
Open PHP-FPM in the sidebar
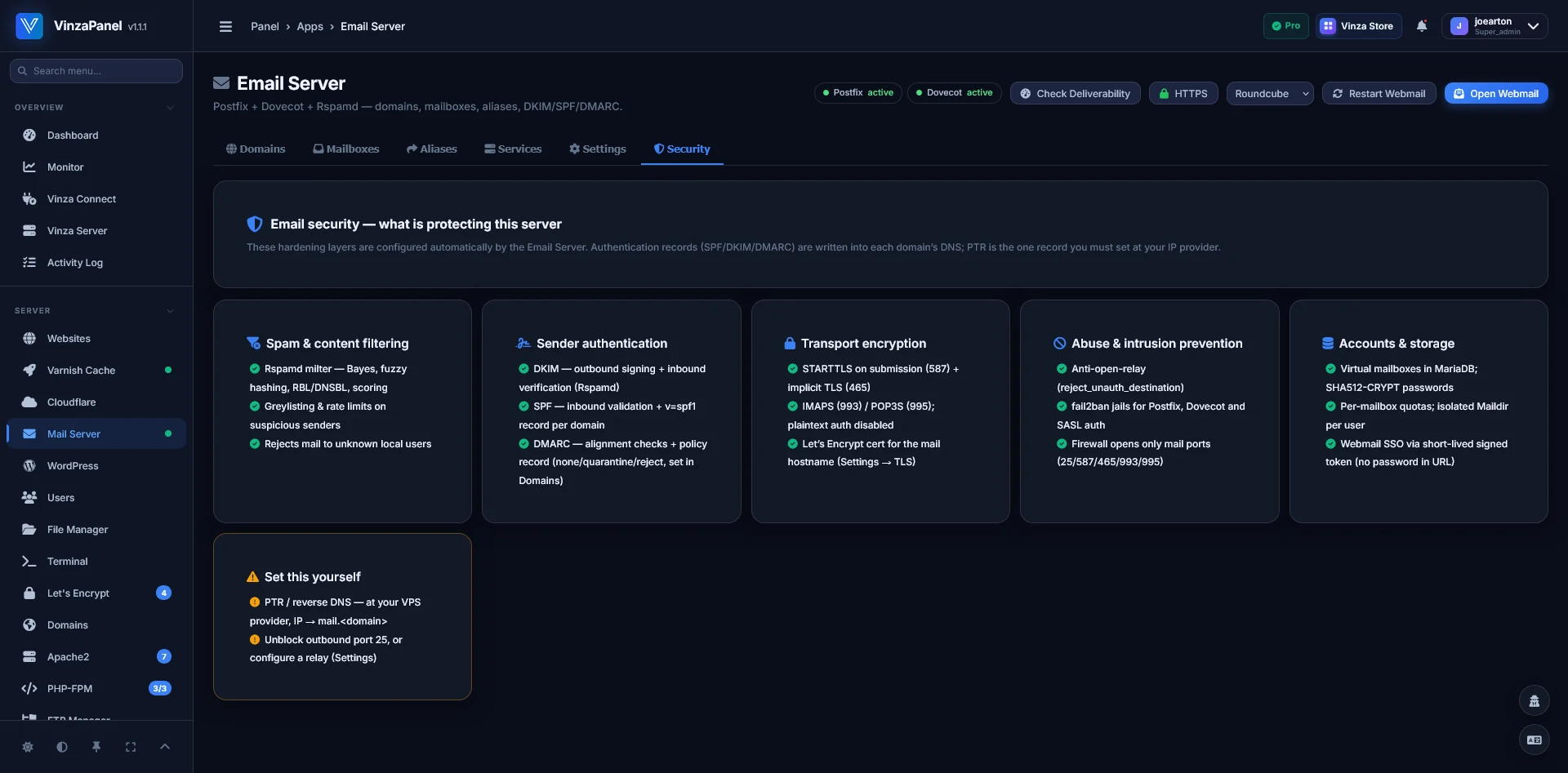[96, 689]
